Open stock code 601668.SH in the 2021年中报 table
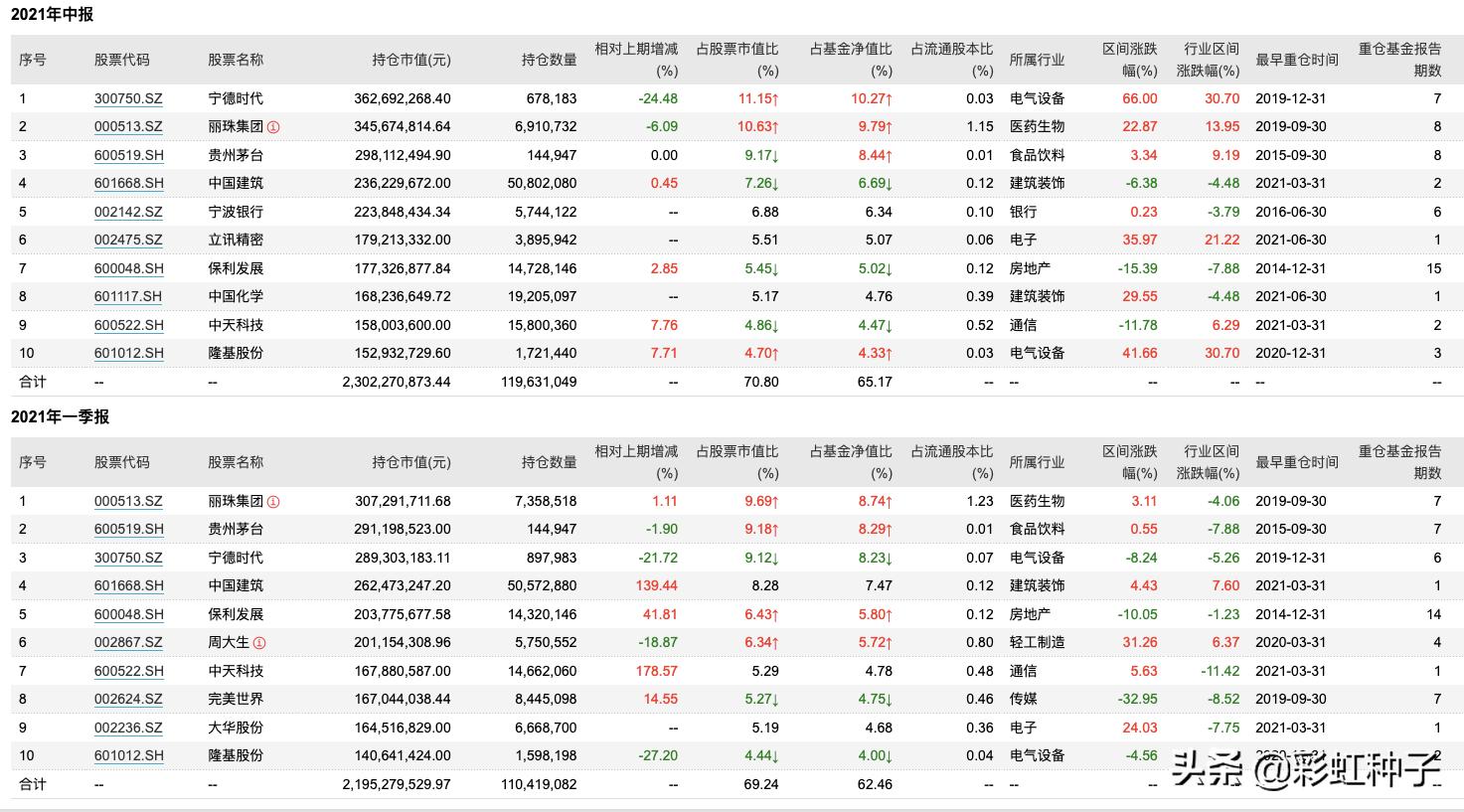1464x812 pixels. 129,183
